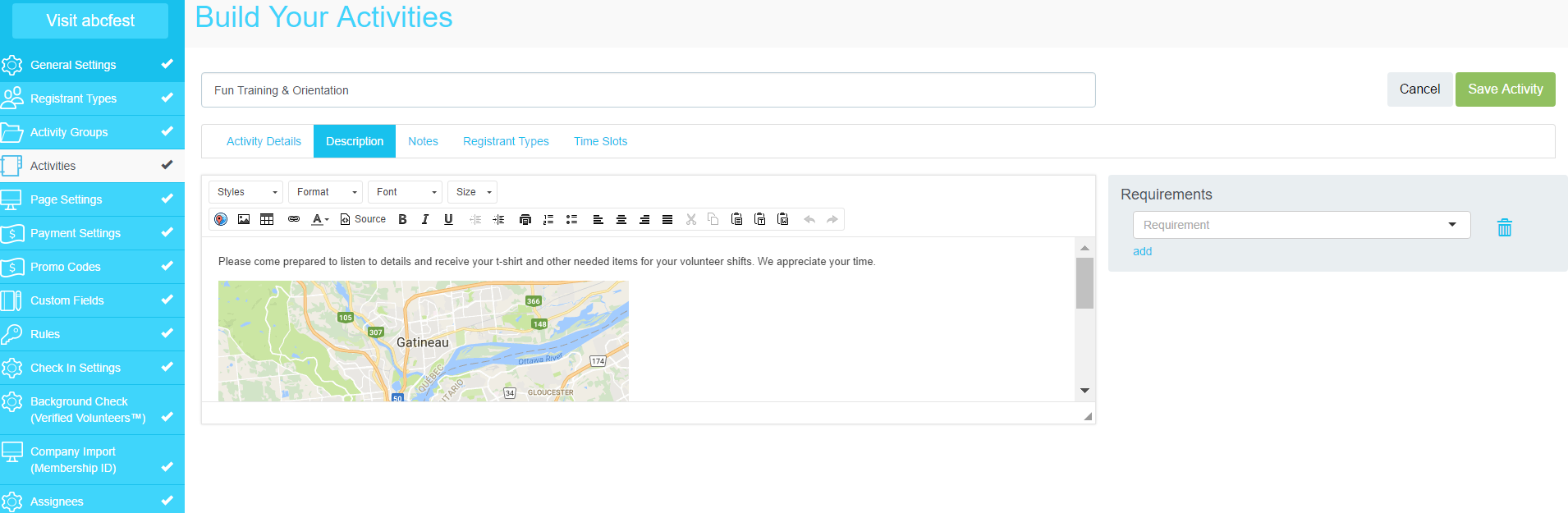This screenshot has height=513, width=1568.
Task: Open the Activity Details tab
Action: tap(264, 141)
